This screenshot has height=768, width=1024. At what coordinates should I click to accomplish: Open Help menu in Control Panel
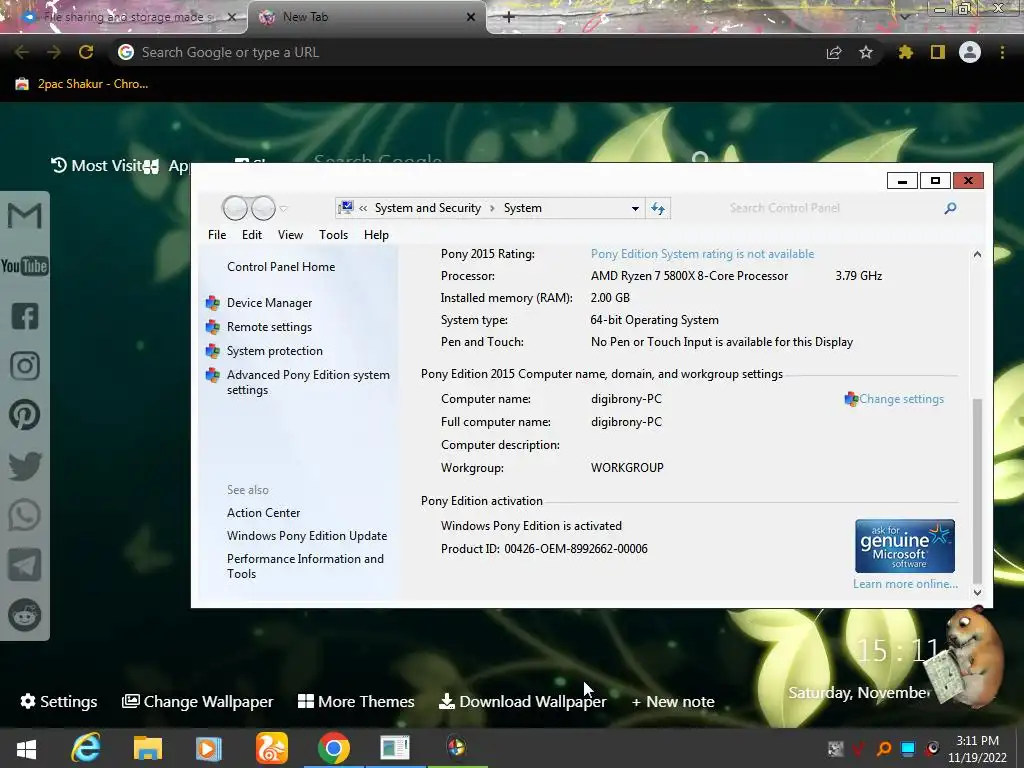coord(376,234)
